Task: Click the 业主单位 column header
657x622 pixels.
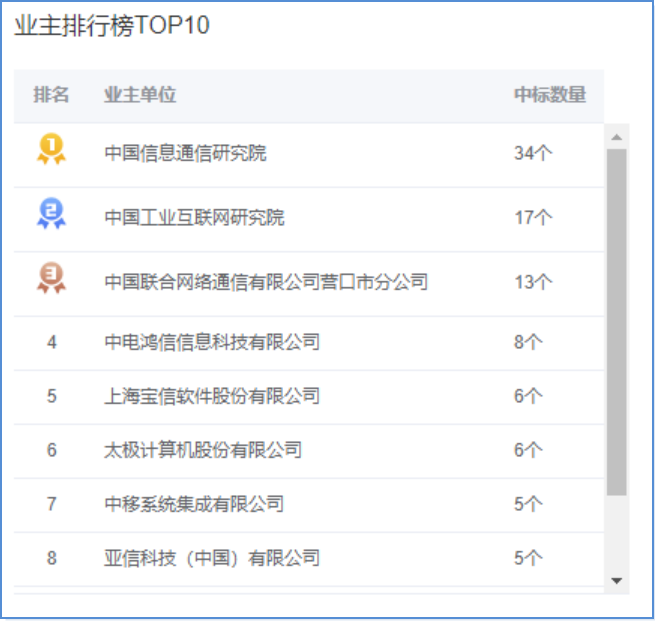Action: click(140, 95)
